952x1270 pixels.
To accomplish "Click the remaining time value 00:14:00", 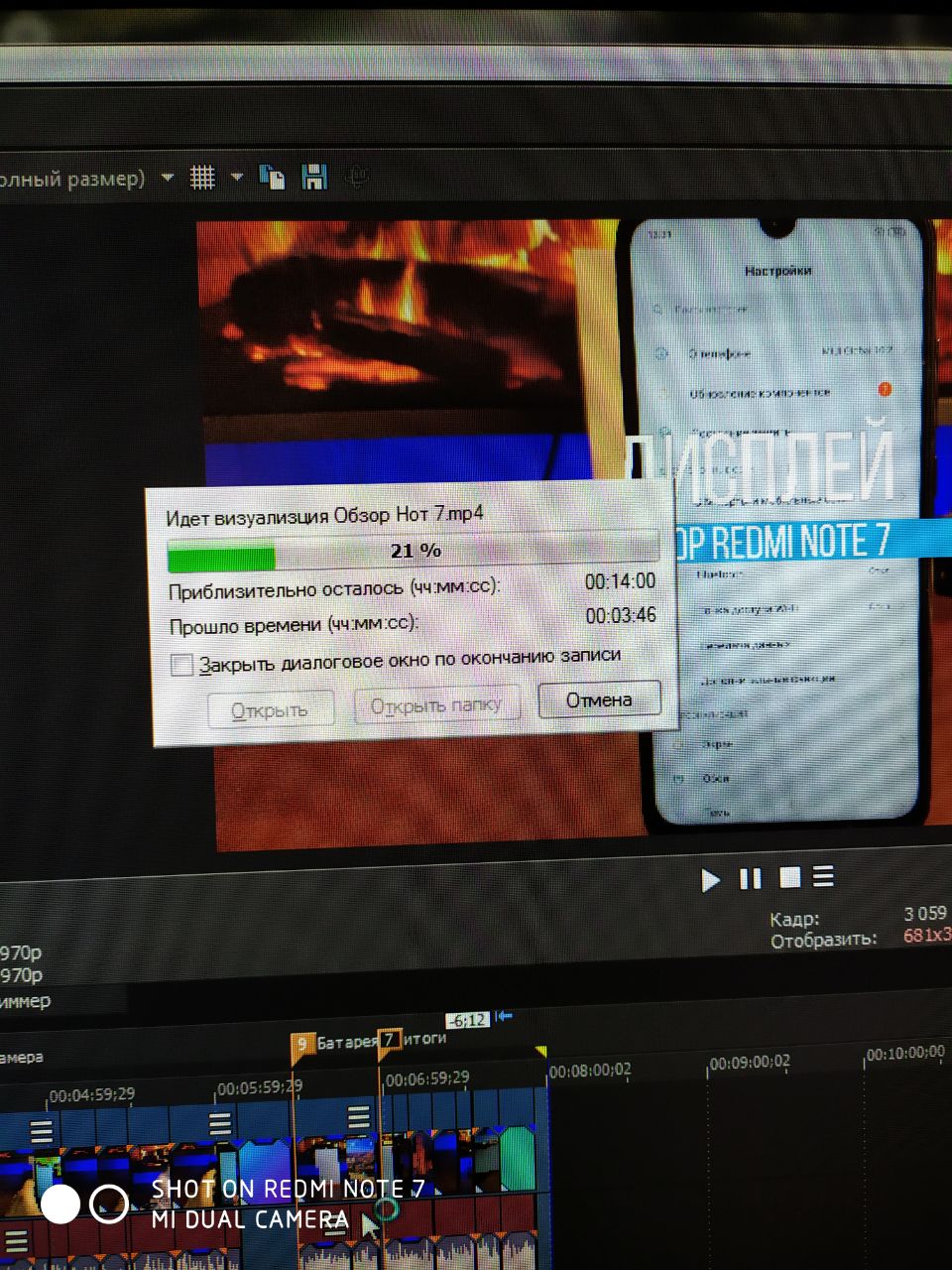I will tap(620, 581).
